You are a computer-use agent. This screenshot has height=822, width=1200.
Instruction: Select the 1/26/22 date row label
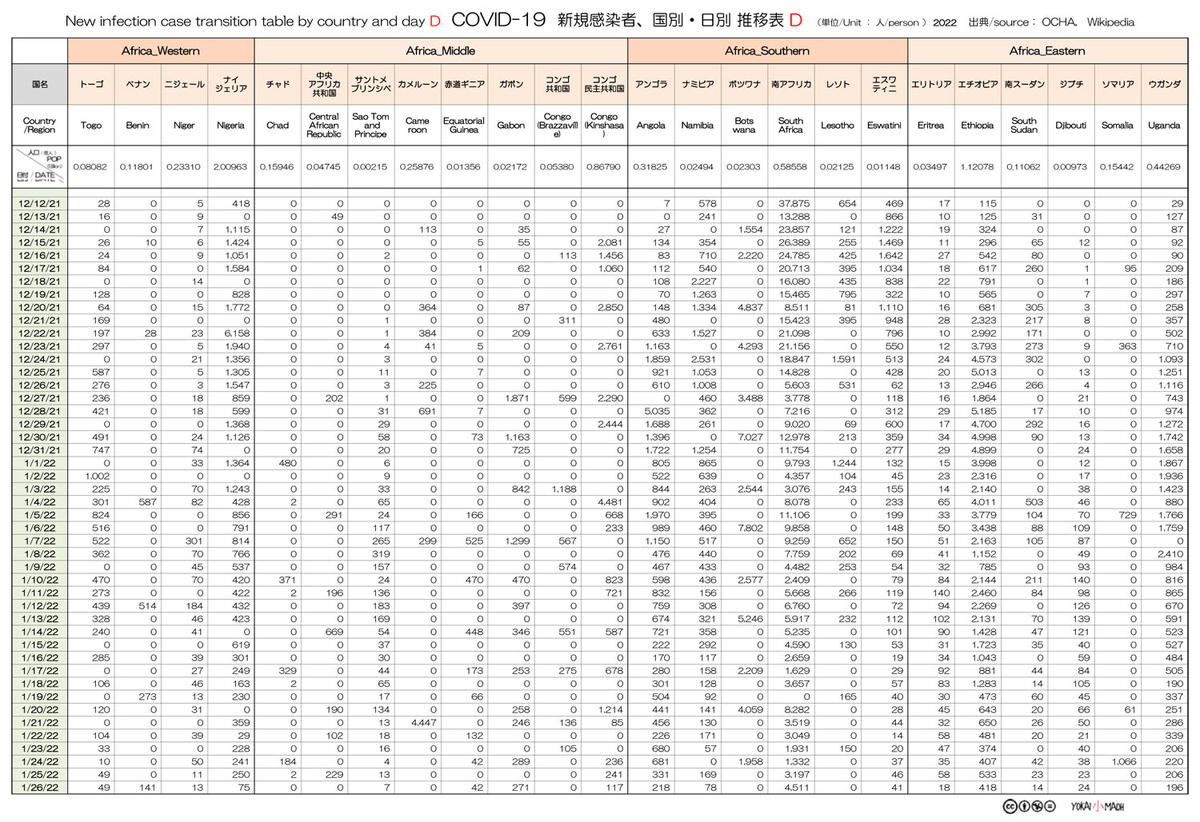click(x=40, y=788)
